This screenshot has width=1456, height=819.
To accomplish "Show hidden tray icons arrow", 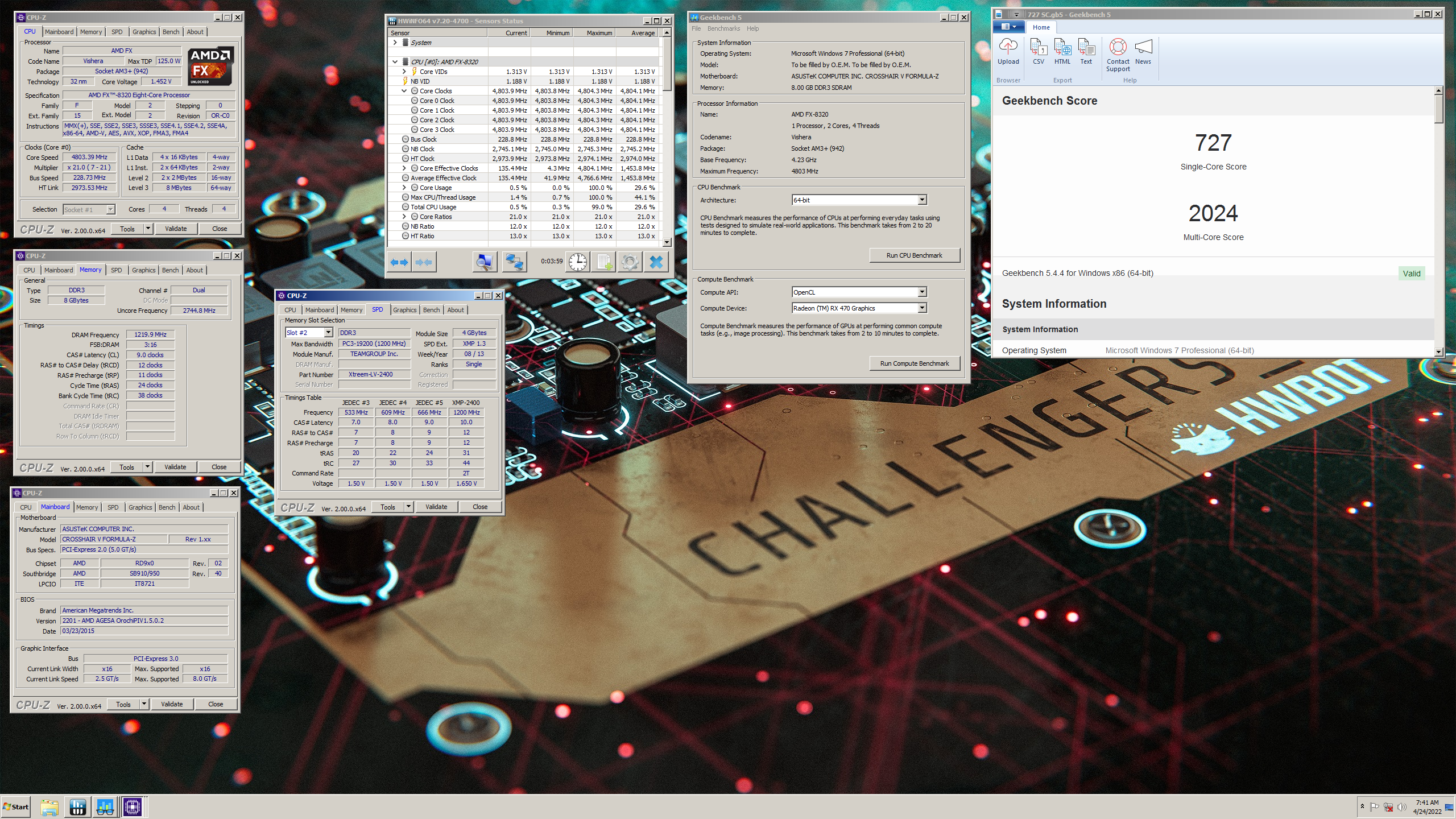I will [1362, 806].
